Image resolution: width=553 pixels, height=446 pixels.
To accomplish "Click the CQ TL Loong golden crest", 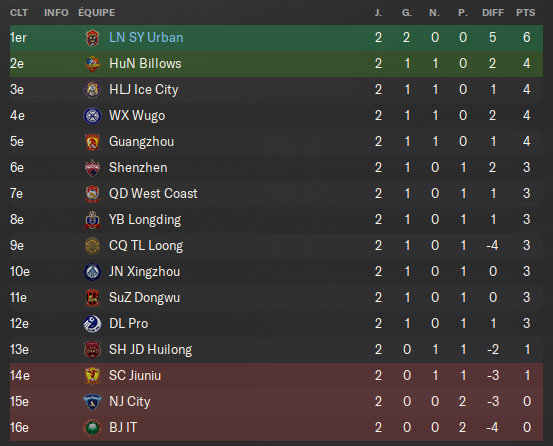I will 92,246.
